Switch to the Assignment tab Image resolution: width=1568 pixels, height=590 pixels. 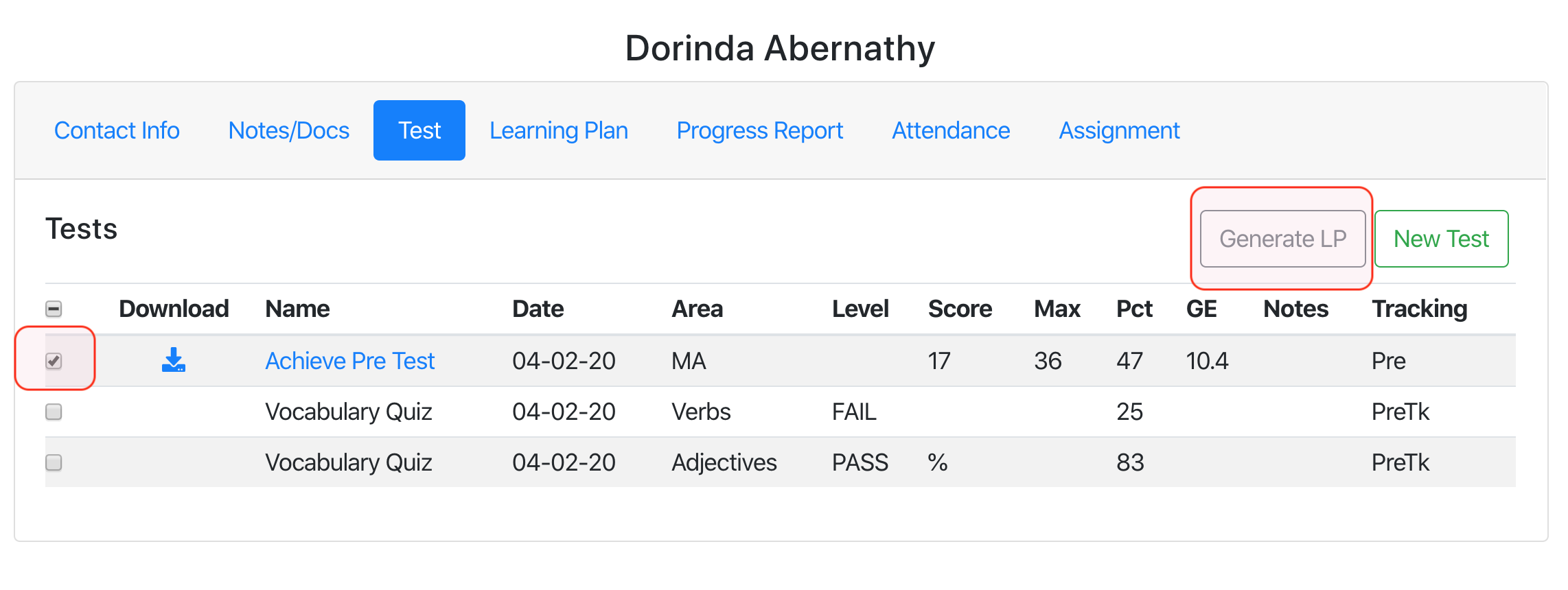pos(1119,130)
